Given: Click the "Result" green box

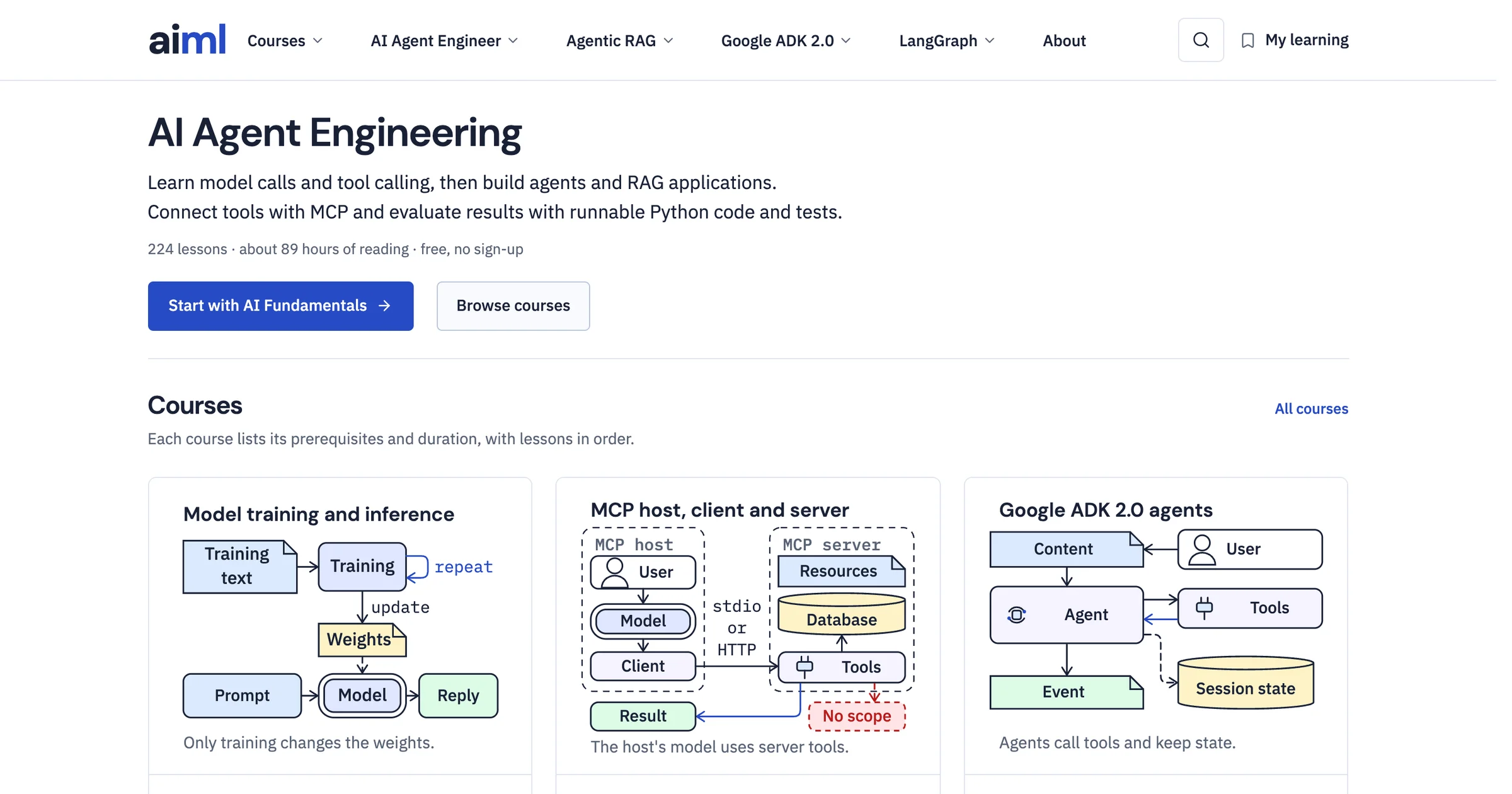Looking at the screenshot, I should (643, 716).
